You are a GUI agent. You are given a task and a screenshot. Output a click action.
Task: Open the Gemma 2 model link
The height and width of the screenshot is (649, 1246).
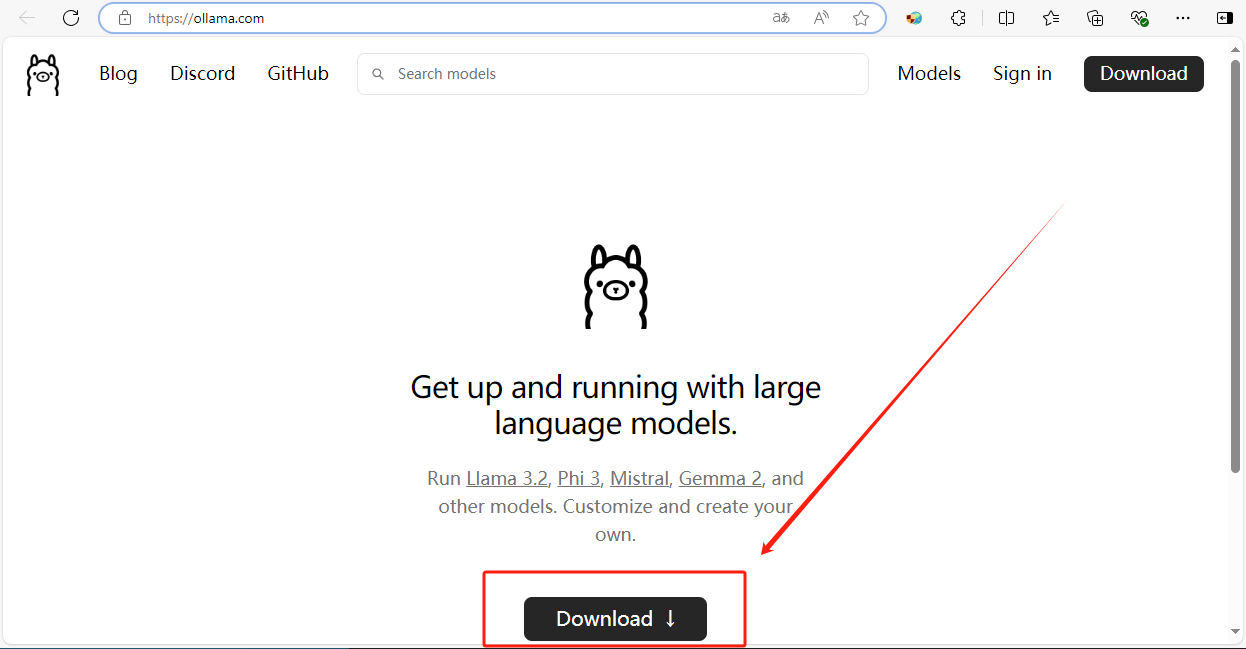click(720, 478)
